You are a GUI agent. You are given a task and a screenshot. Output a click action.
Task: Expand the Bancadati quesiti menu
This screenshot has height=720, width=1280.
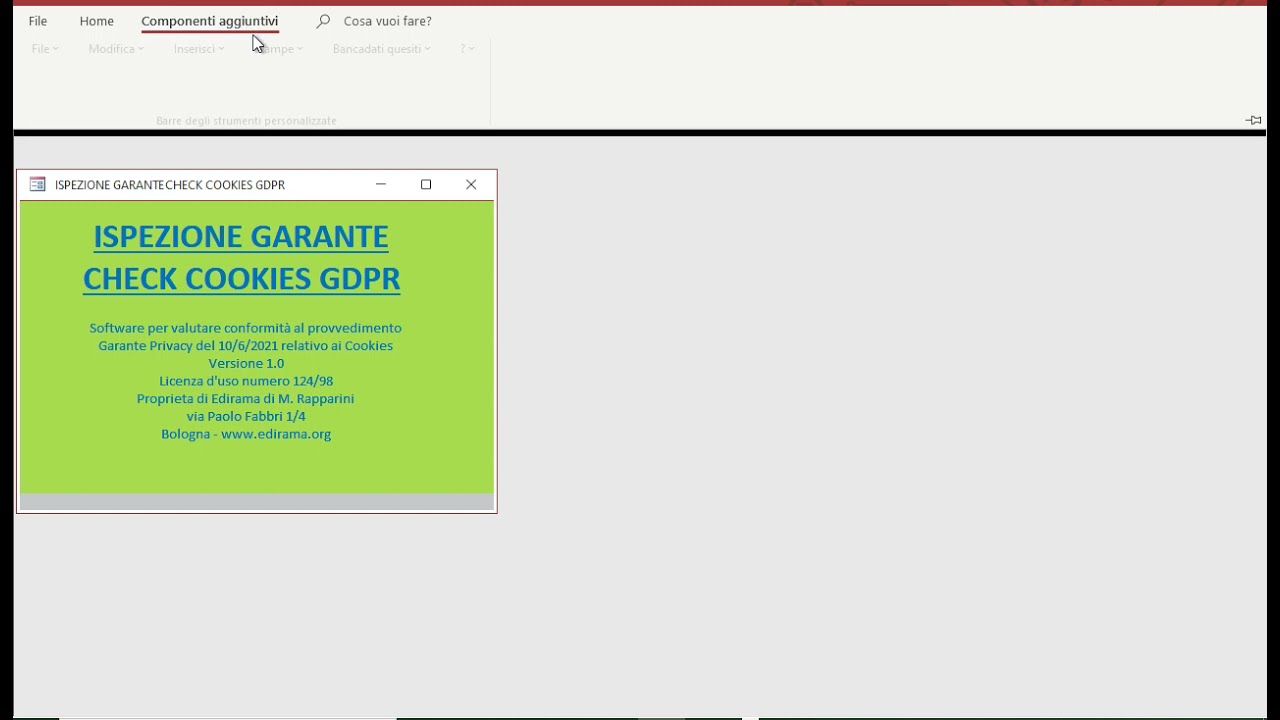click(382, 49)
